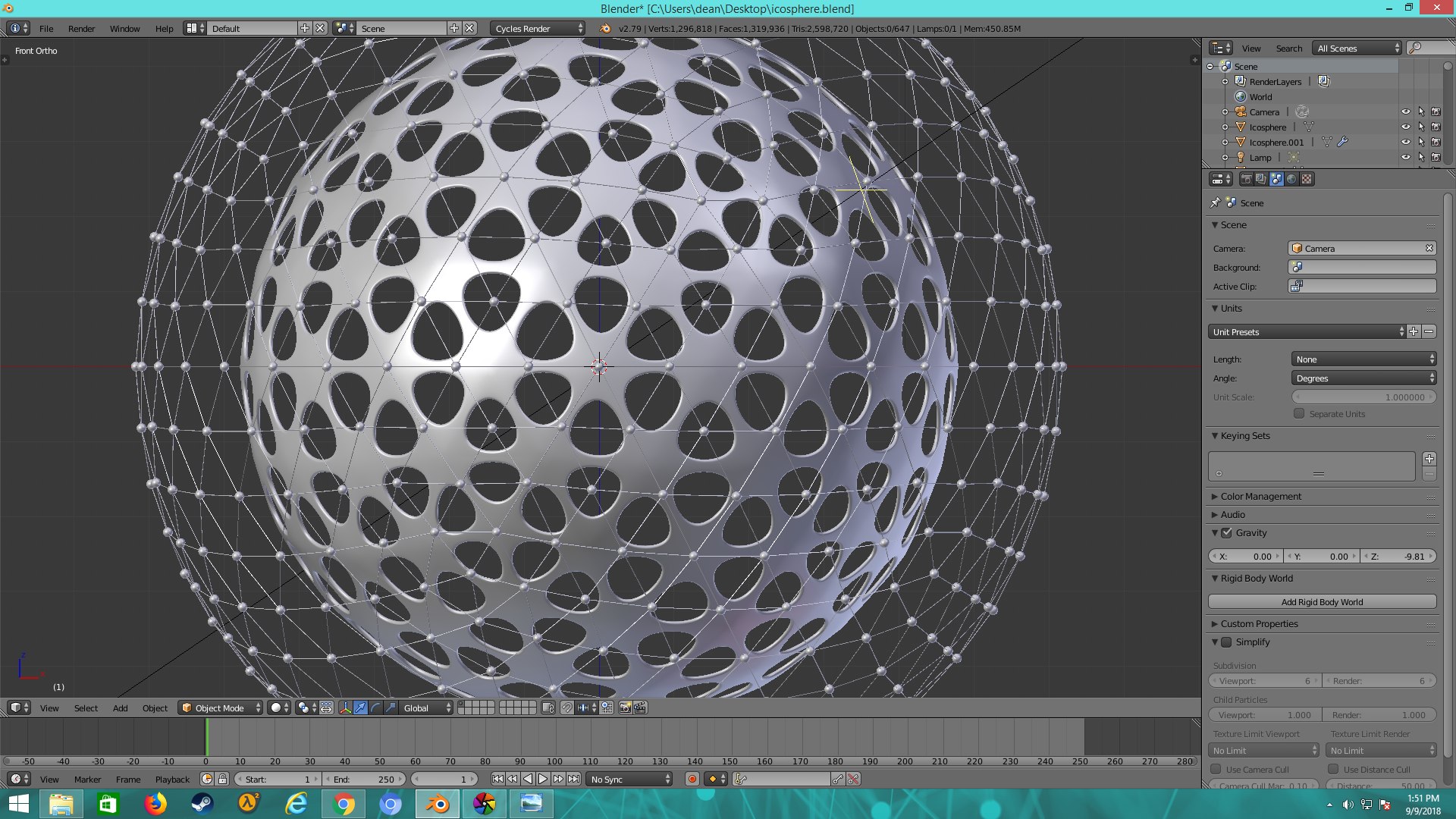Click the End frame field
This screenshot has width=1456, height=819.
pos(365,779)
